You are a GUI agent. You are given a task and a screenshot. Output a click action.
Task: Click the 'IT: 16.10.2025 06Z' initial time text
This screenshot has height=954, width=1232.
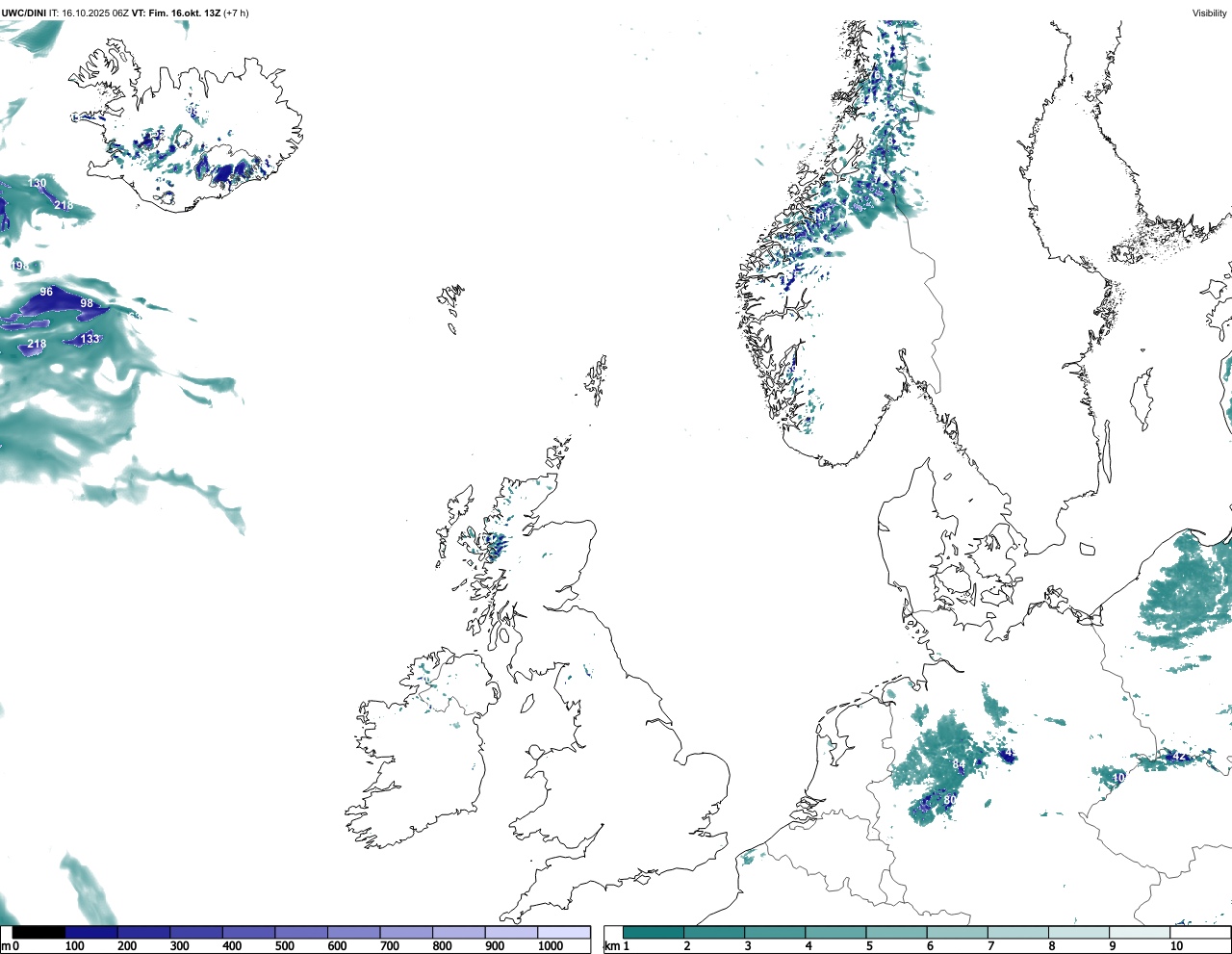pos(89,13)
